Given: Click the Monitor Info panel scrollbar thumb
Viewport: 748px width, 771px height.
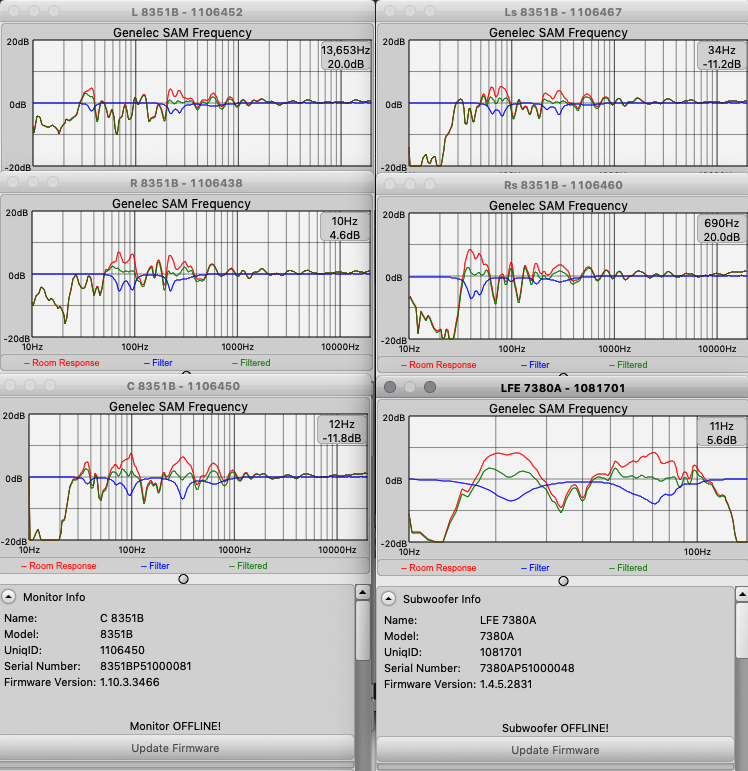Looking at the screenshot, I should coord(362,630).
